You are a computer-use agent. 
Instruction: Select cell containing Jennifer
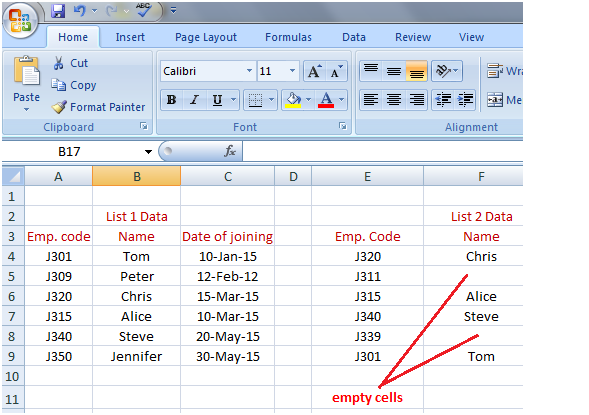(x=136, y=356)
